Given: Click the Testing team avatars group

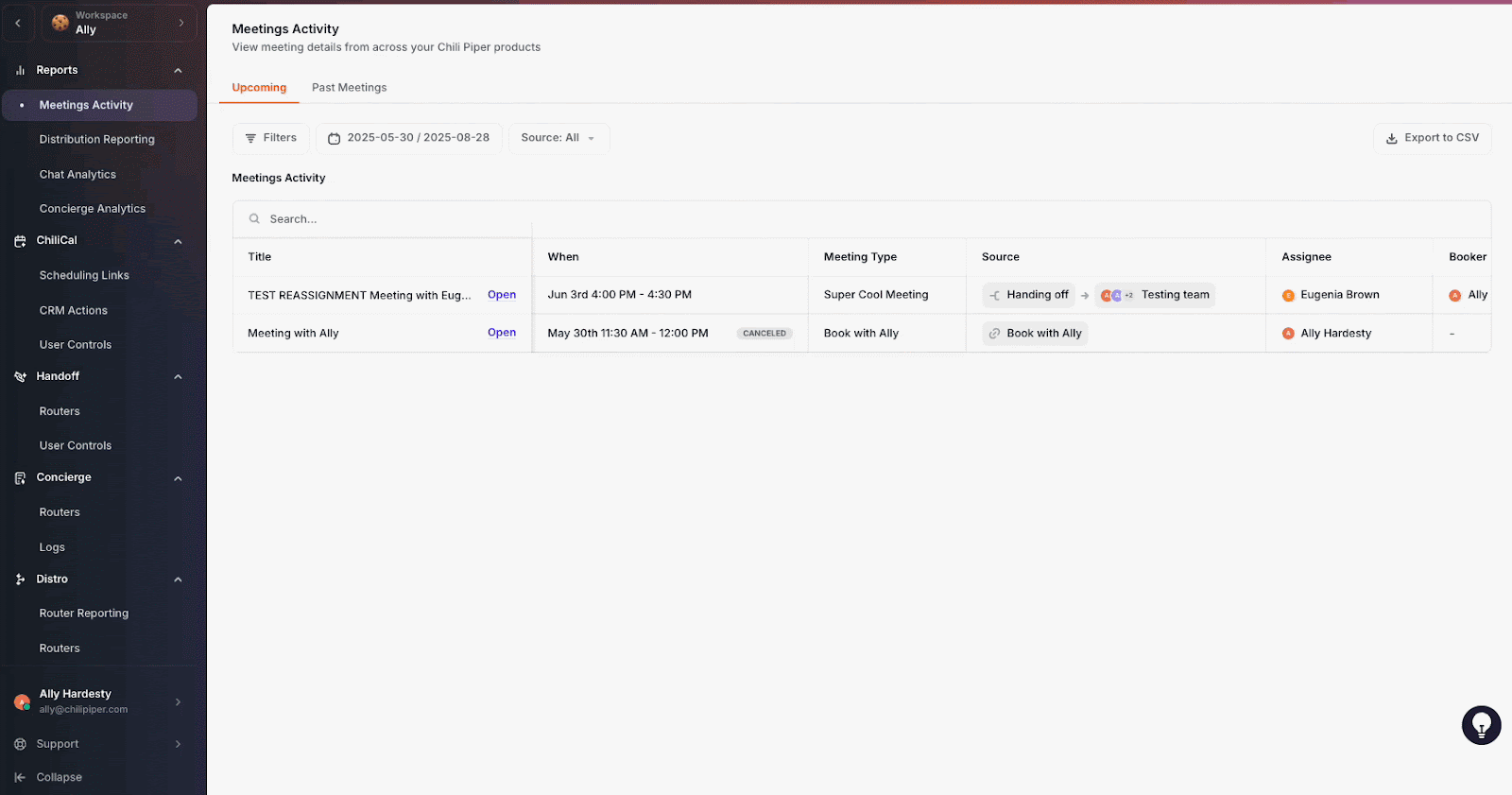Looking at the screenshot, I should [x=1116, y=295].
